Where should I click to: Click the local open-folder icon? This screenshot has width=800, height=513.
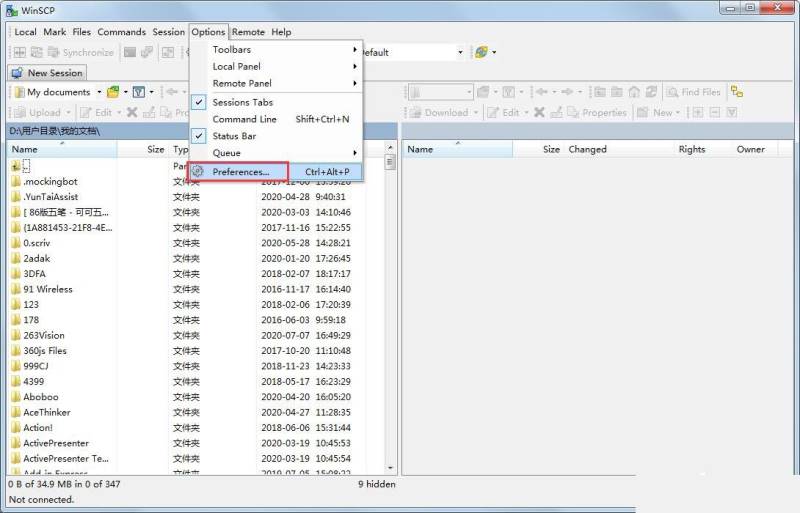pyautogui.click(x=115, y=92)
